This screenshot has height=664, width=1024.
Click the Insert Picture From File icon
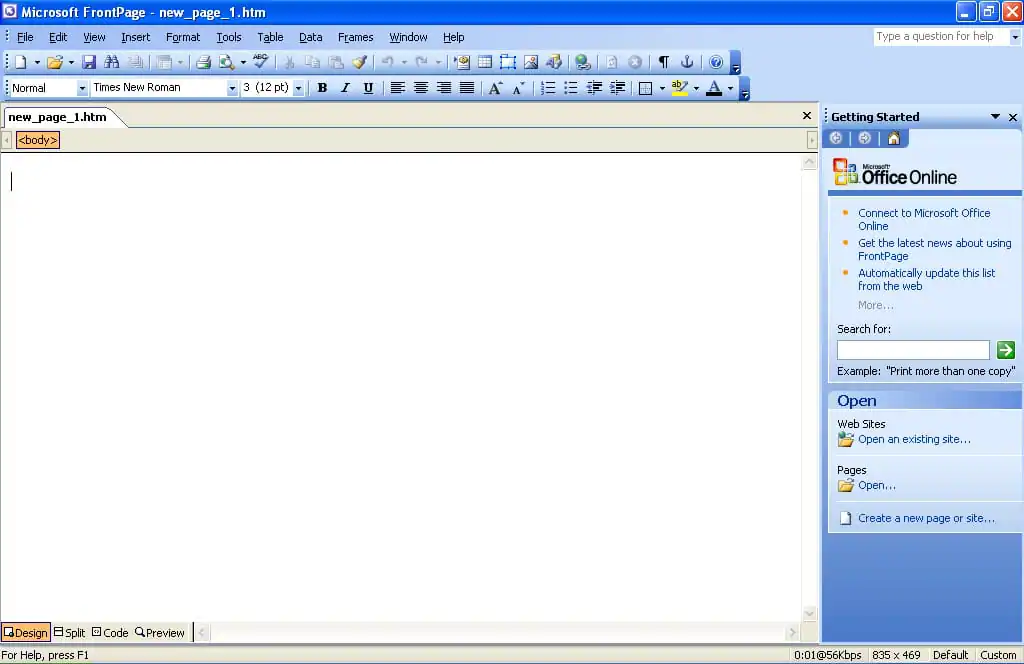pyautogui.click(x=531, y=62)
